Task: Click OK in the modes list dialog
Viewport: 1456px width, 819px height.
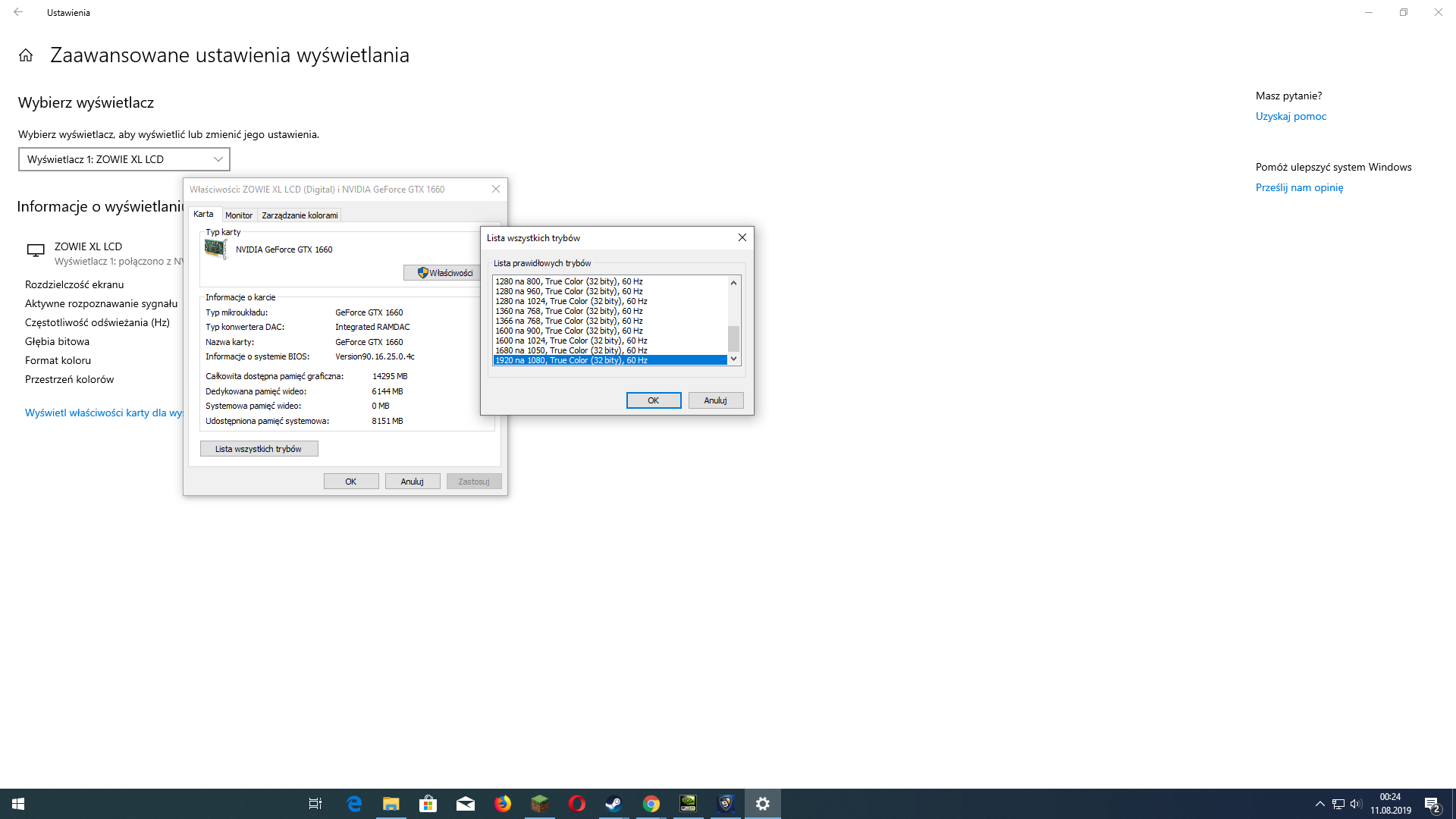Action: pyautogui.click(x=654, y=400)
